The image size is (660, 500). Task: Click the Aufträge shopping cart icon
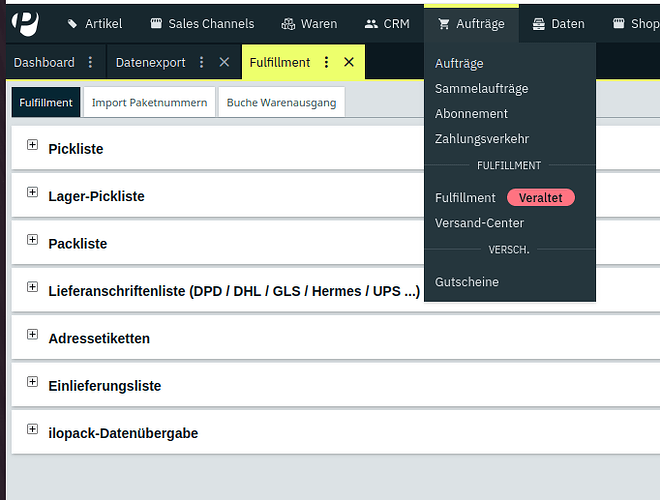tap(444, 23)
